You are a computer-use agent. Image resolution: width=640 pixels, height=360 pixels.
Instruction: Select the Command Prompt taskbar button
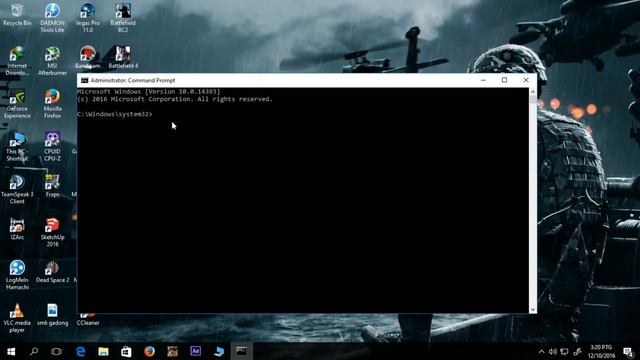pos(241,351)
